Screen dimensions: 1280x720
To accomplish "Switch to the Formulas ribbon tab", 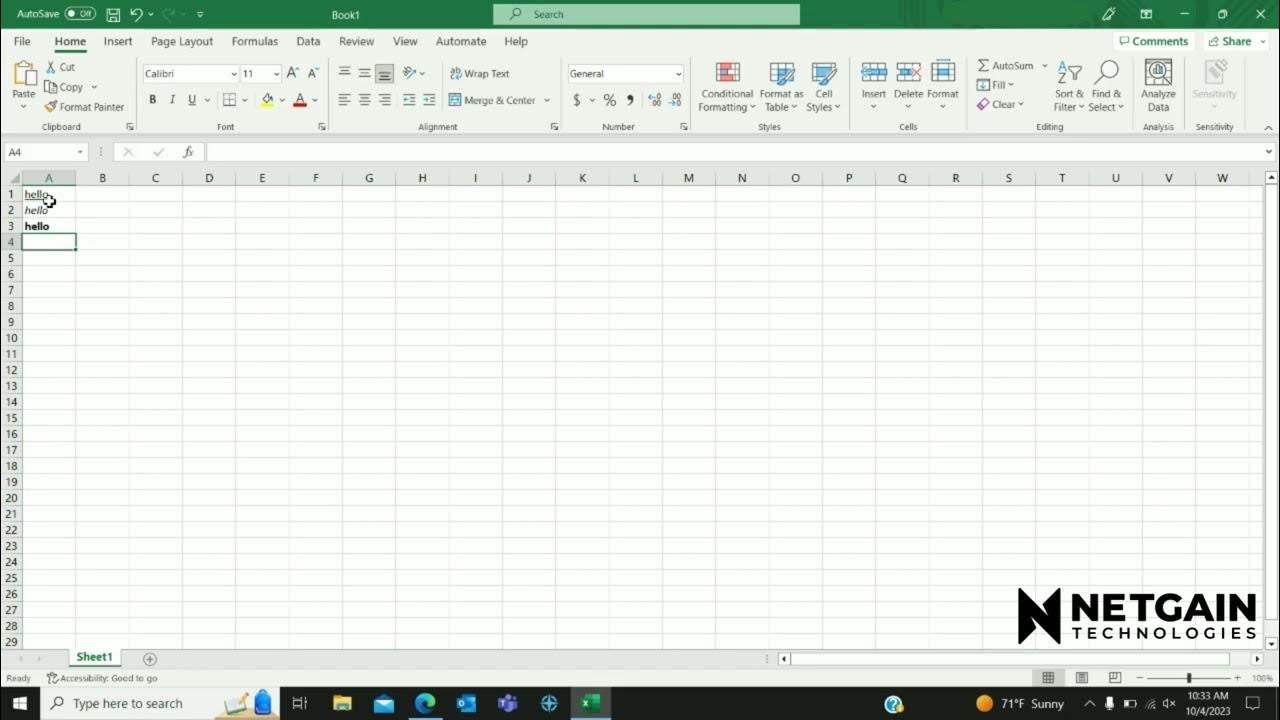I will tap(254, 41).
